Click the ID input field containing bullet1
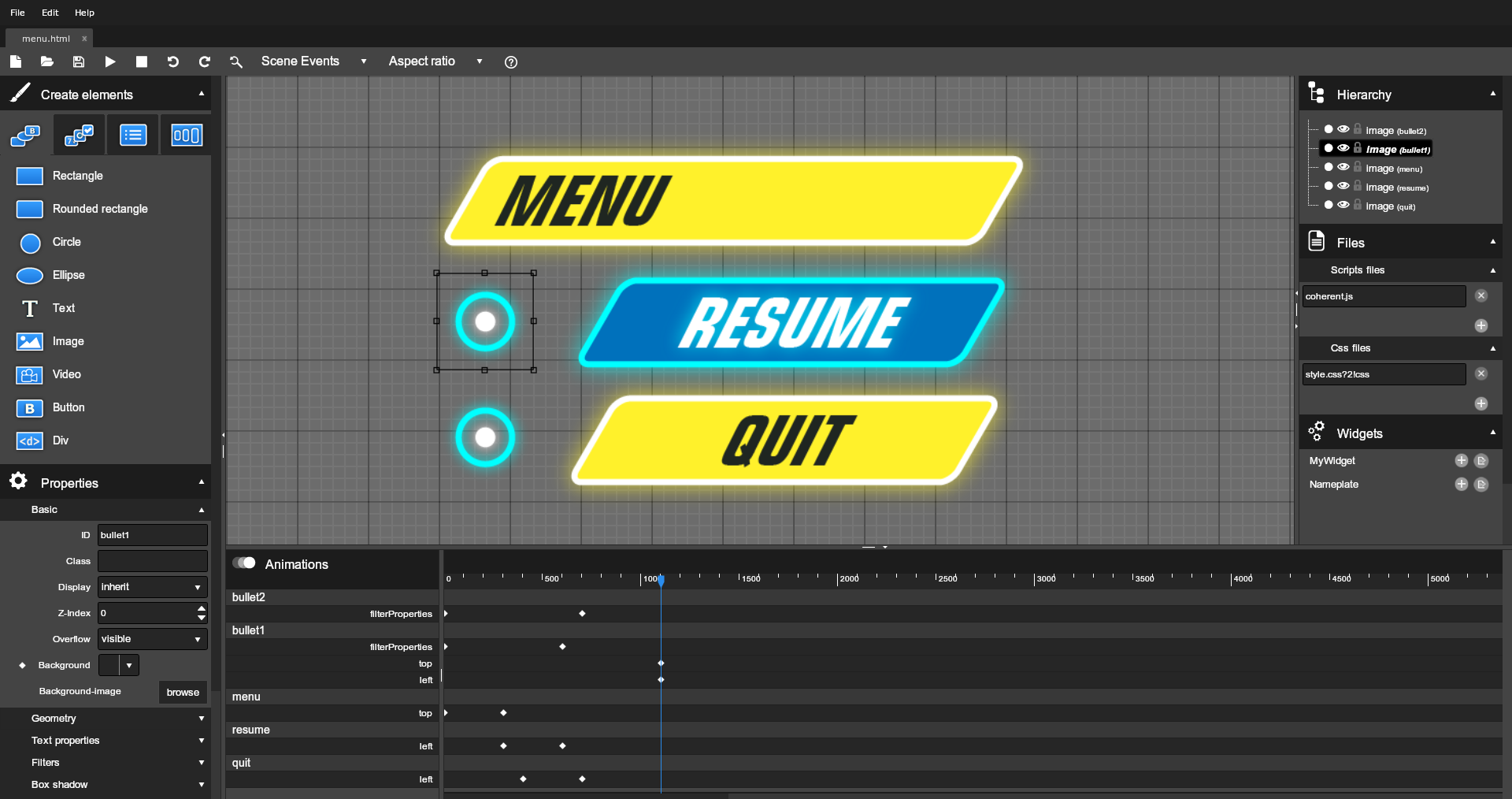 click(x=152, y=535)
